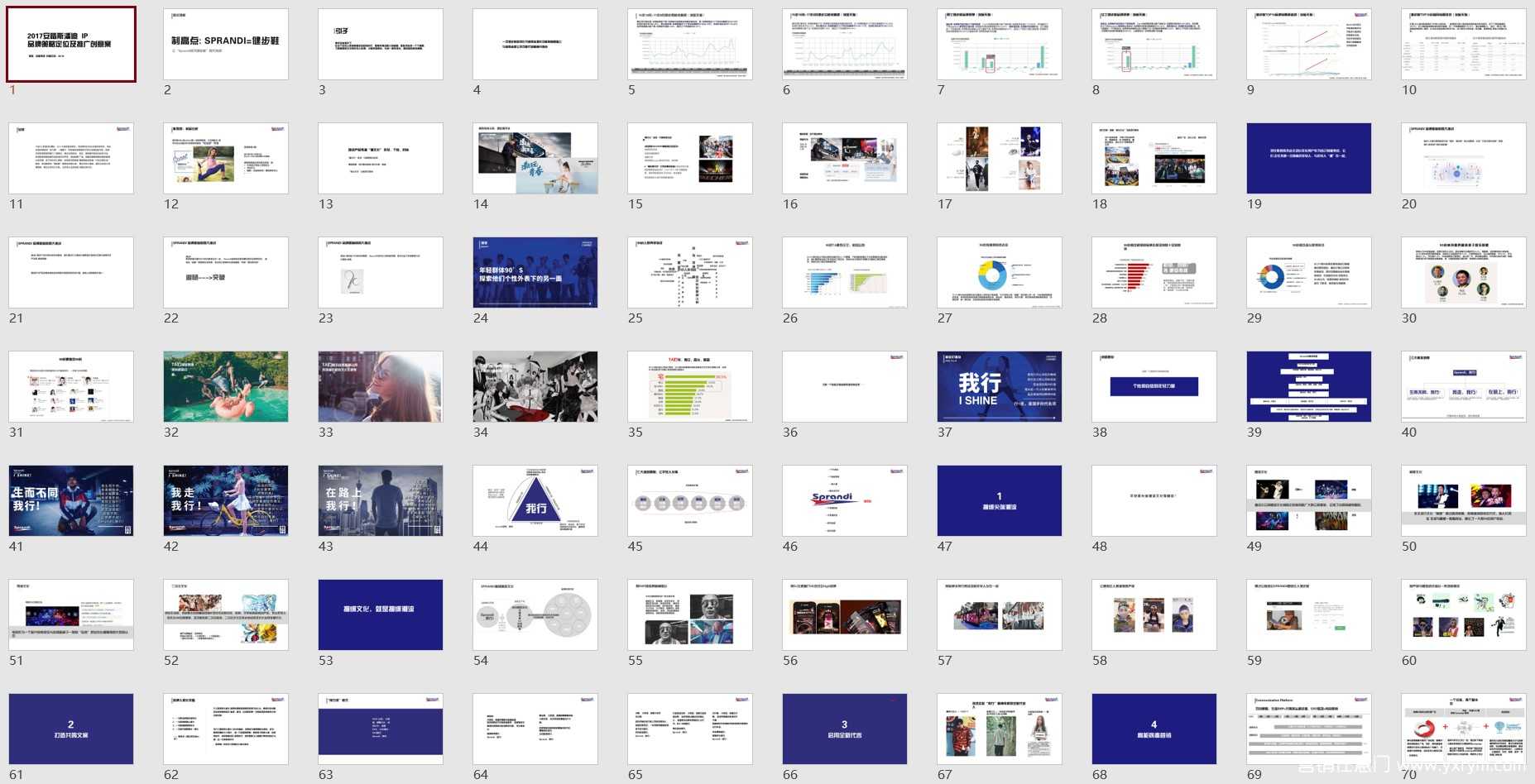Select slide 50 thumbnail
Viewport: 1535px width, 784px height.
pyautogui.click(x=1464, y=500)
